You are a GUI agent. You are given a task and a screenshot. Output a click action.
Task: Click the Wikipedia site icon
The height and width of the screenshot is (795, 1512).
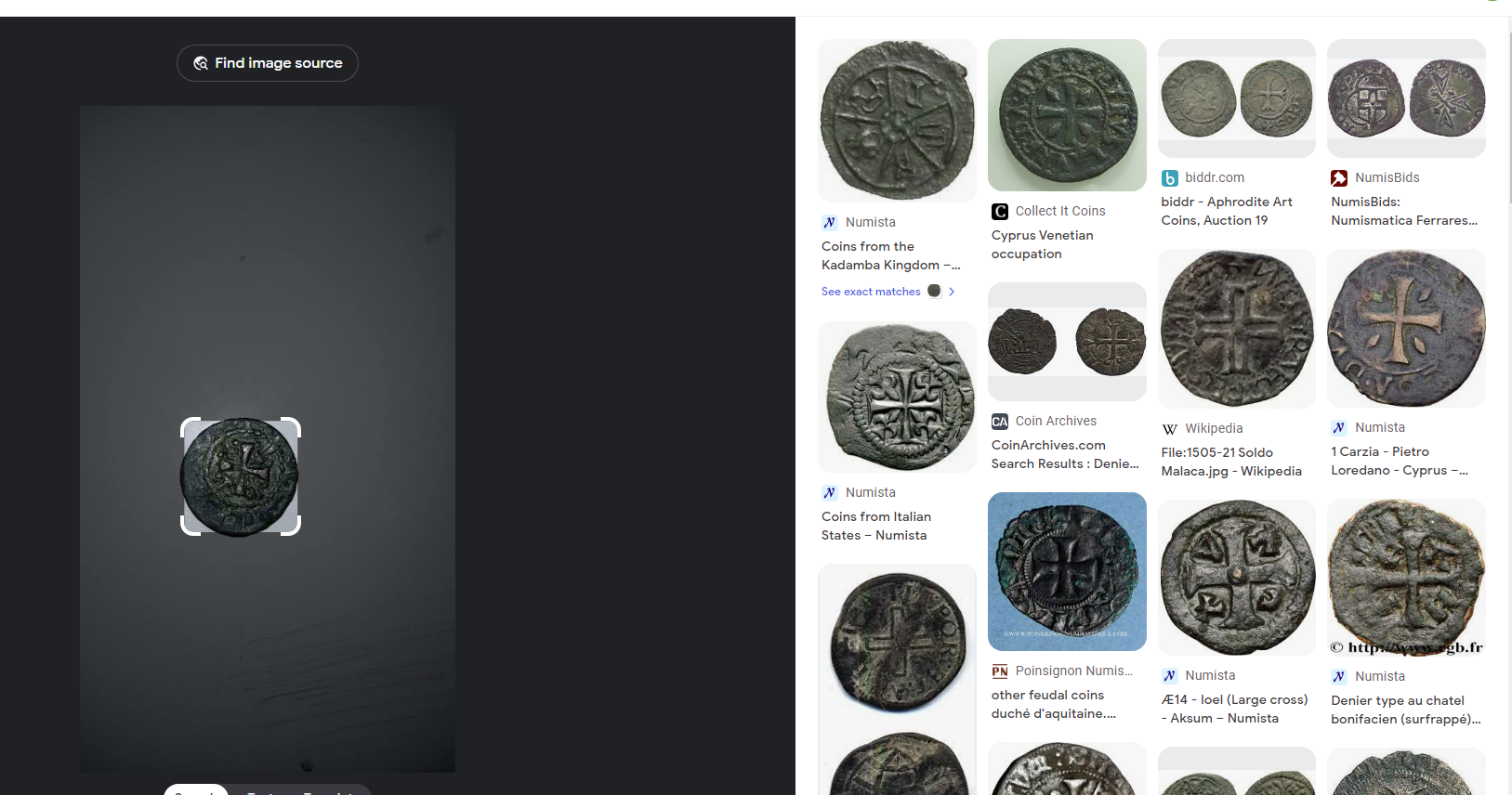1170,429
